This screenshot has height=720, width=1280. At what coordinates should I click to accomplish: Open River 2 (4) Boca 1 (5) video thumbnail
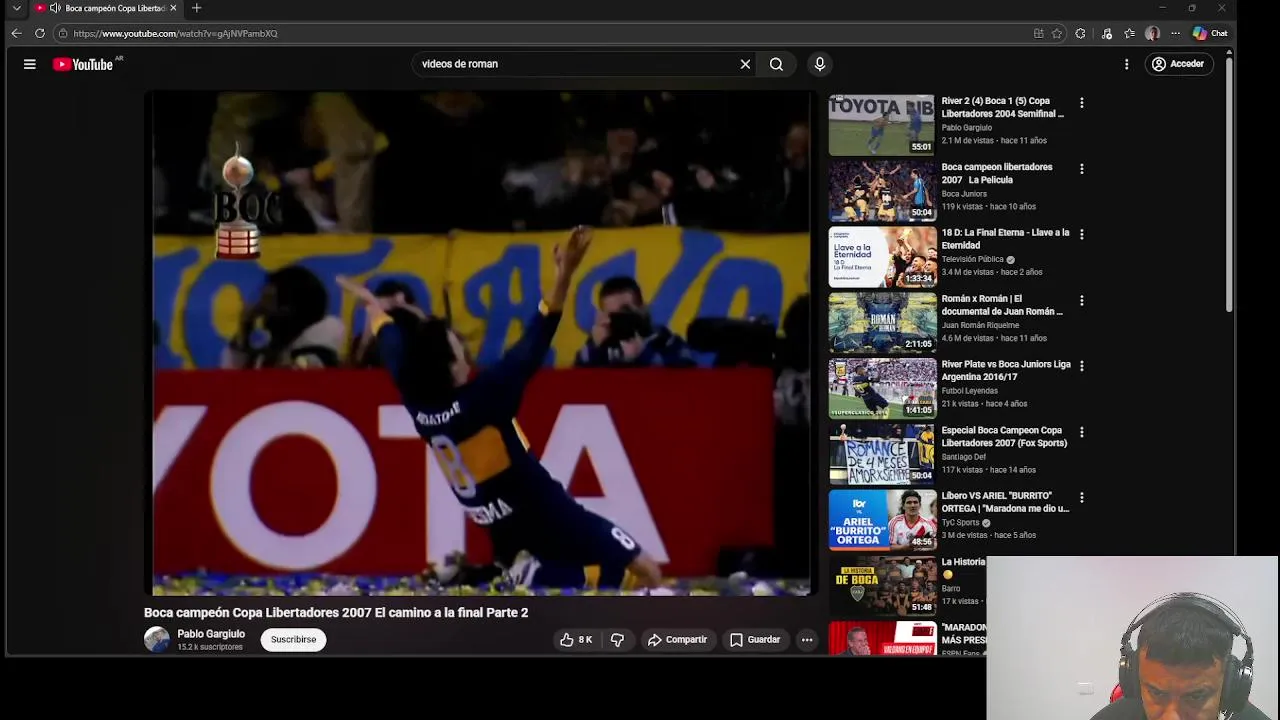tap(882, 125)
